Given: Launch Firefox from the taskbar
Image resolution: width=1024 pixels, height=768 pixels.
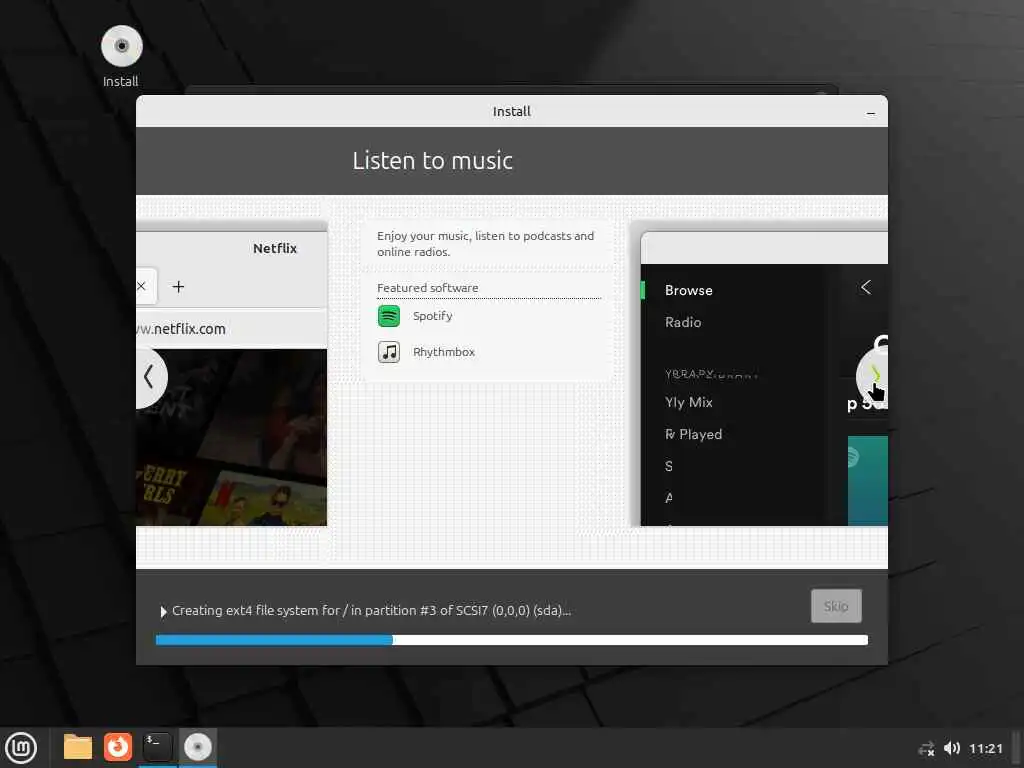Looking at the screenshot, I should (x=118, y=747).
